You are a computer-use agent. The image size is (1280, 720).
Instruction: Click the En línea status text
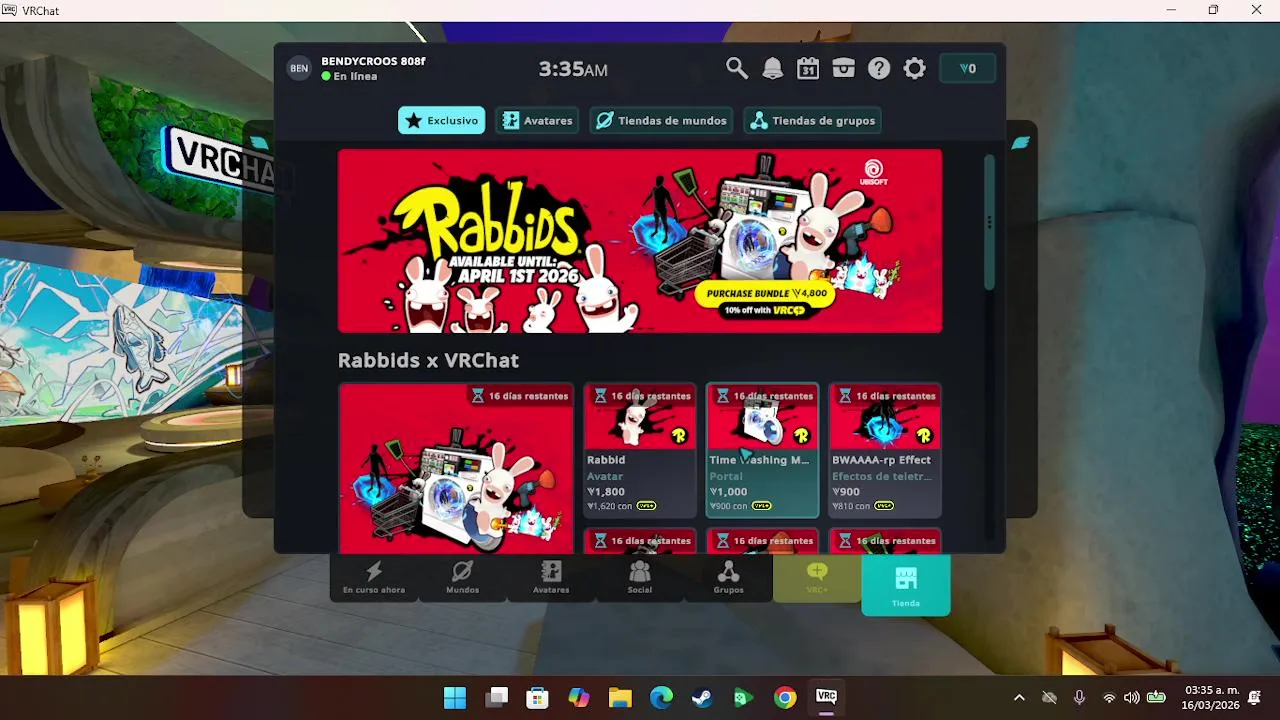(x=355, y=76)
